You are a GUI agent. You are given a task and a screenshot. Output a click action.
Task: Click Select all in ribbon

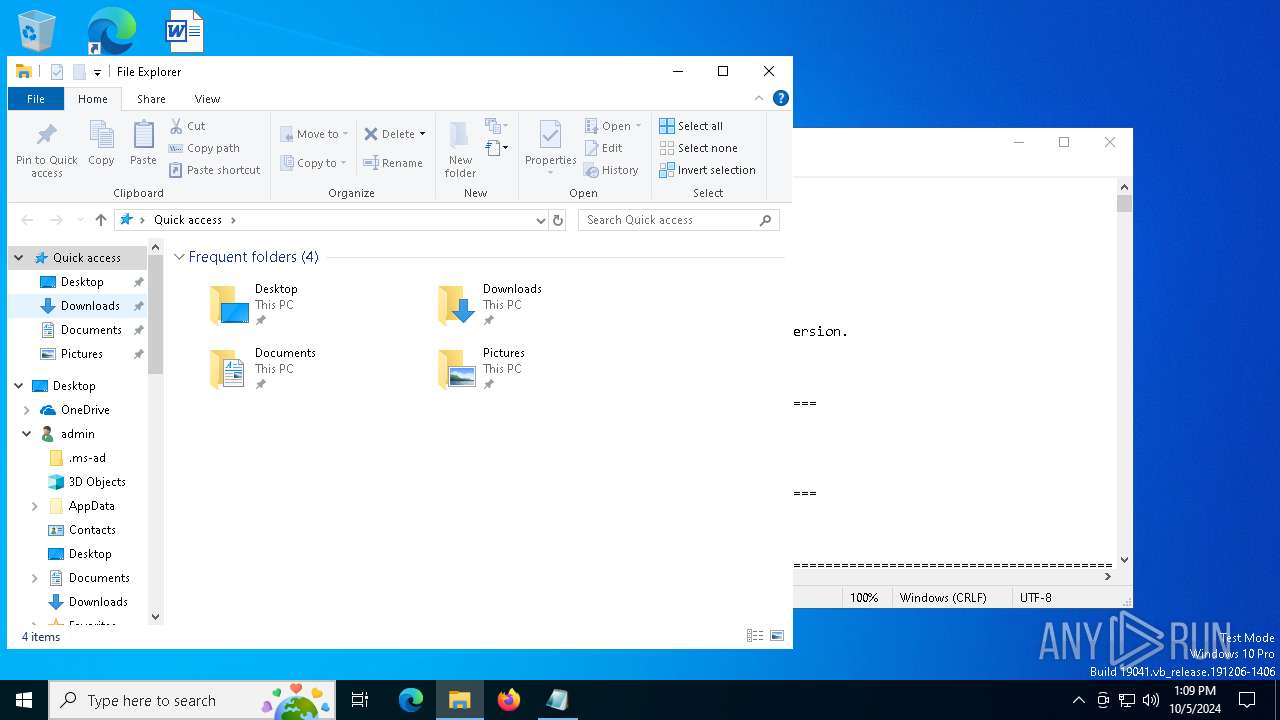coord(691,126)
